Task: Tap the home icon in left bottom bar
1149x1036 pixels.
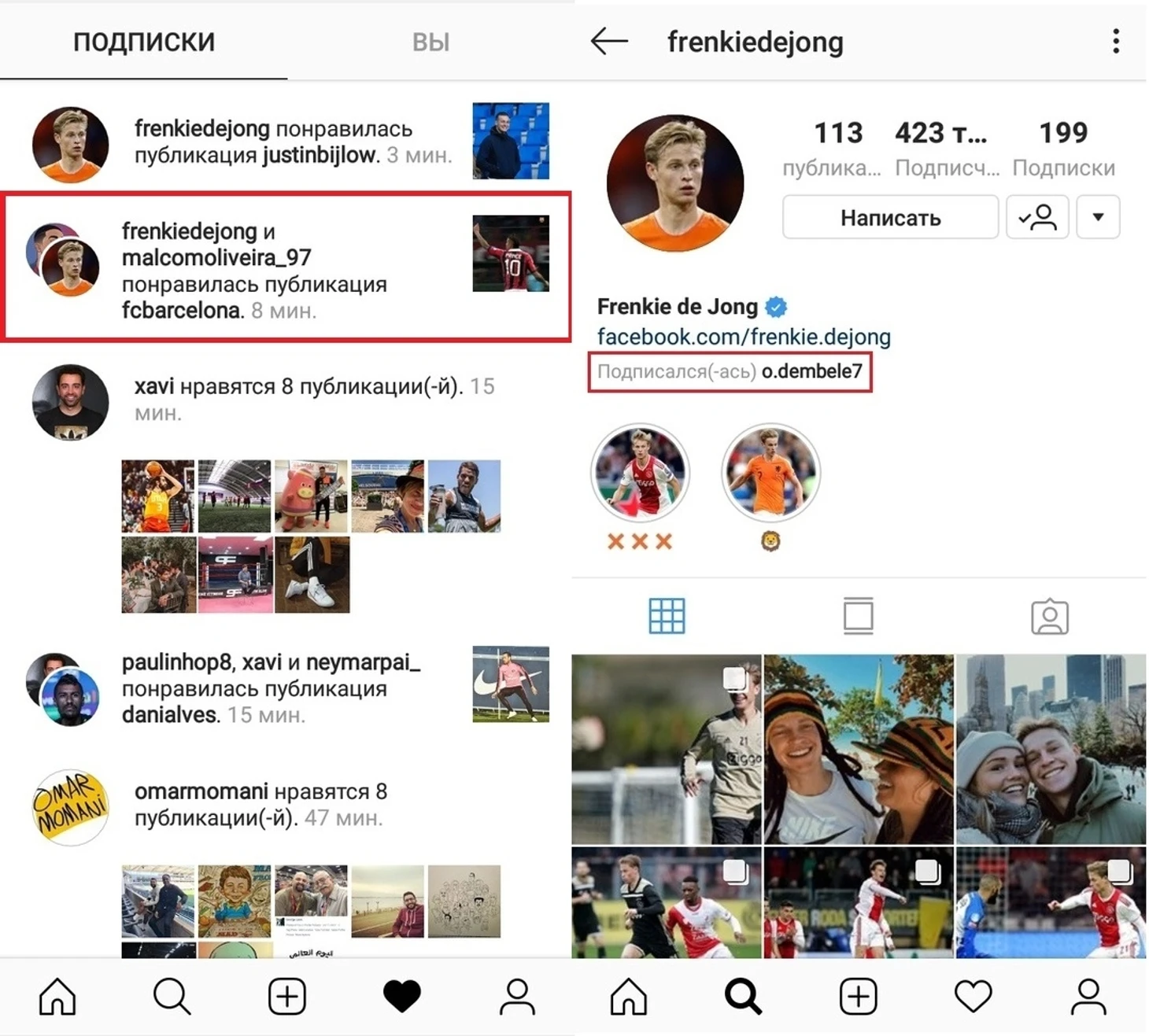Action: [57, 997]
